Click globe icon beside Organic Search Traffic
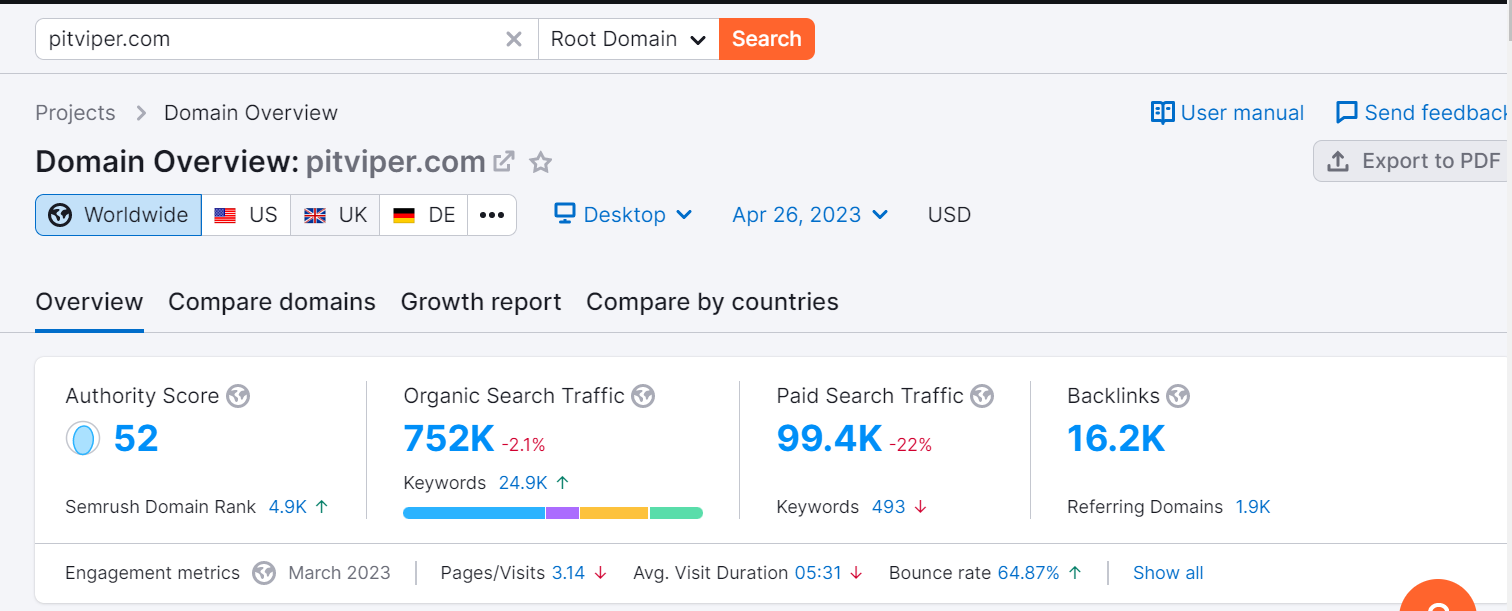 (x=643, y=396)
